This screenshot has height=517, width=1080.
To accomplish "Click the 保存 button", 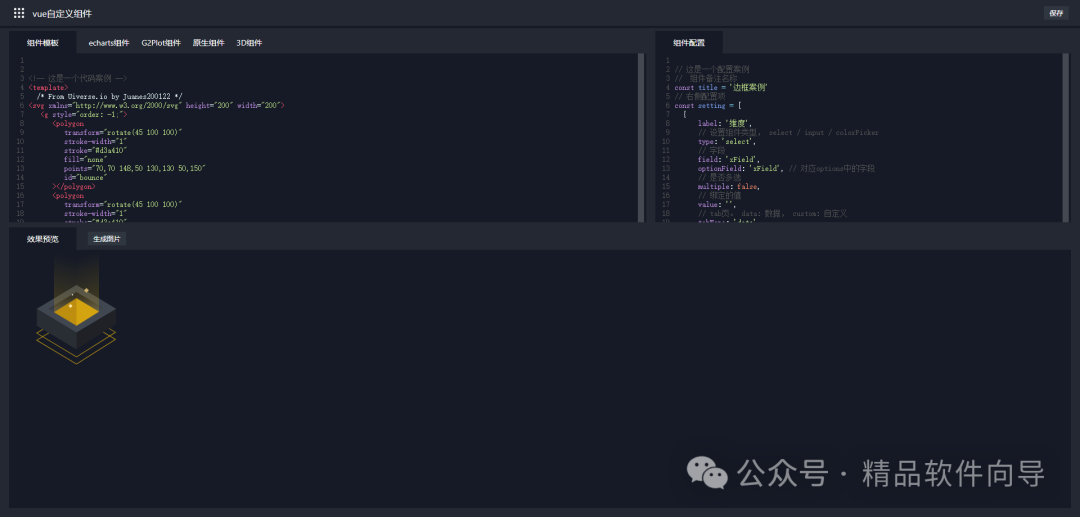I will [x=1056, y=13].
